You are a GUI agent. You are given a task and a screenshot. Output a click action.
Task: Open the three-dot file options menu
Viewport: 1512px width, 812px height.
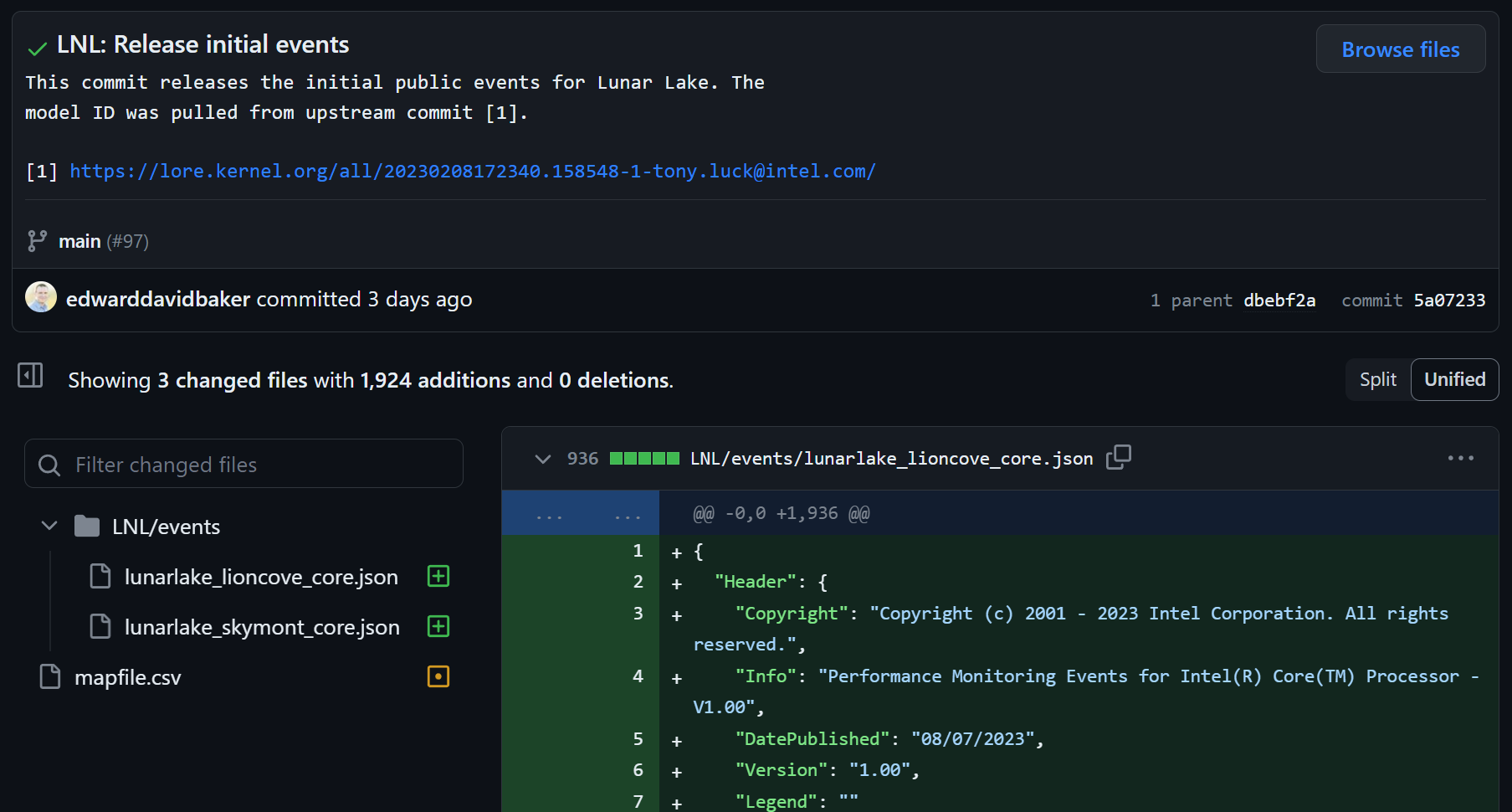pyautogui.click(x=1460, y=458)
